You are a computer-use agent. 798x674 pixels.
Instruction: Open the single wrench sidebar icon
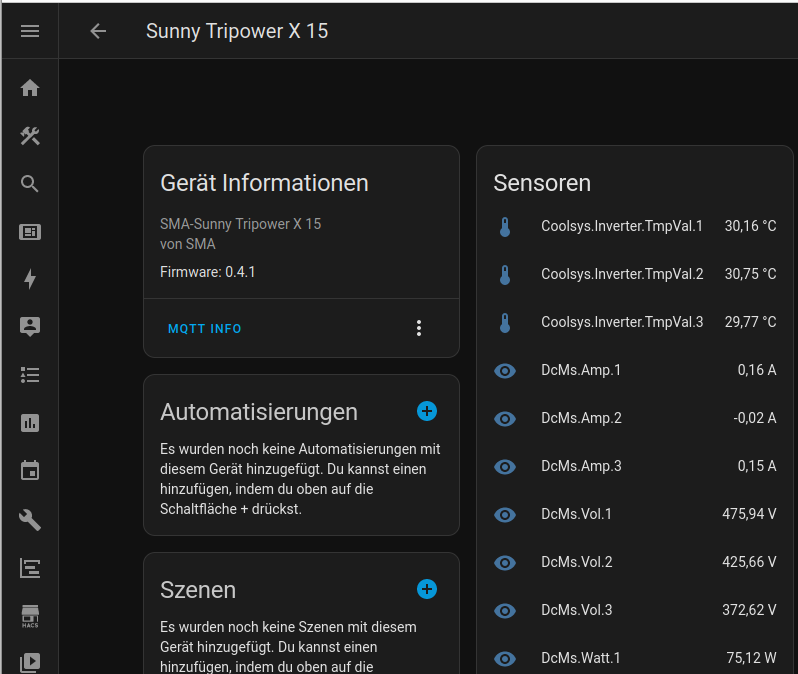click(30, 520)
